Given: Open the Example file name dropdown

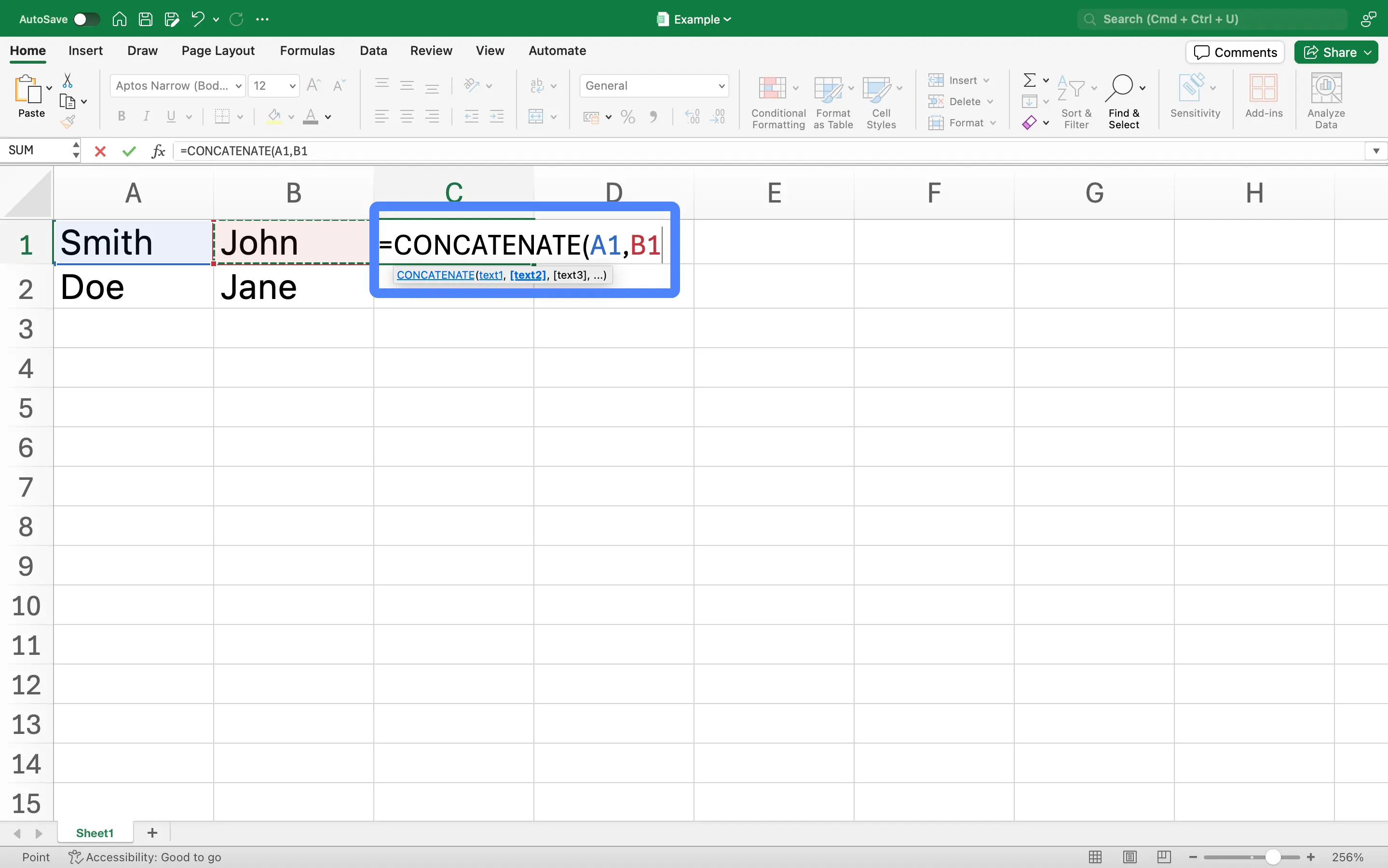Looking at the screenshot, I should click(695, 19).
